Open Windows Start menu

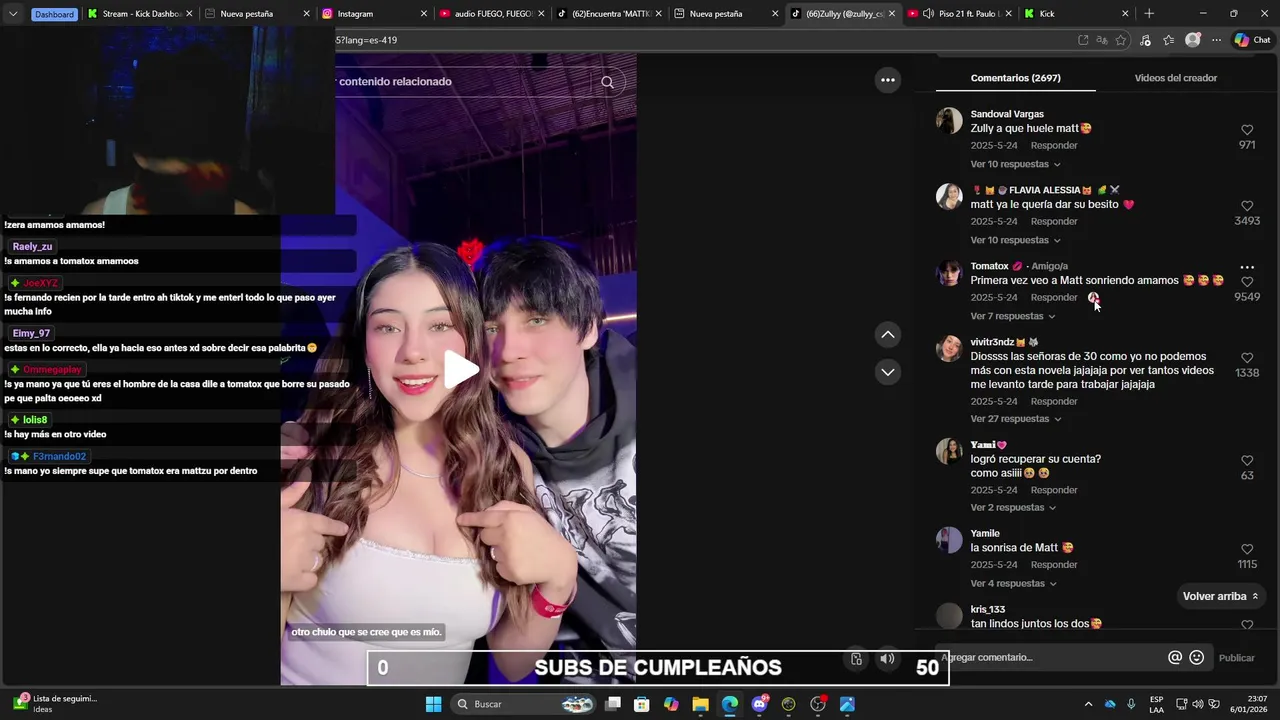[433, 704]
